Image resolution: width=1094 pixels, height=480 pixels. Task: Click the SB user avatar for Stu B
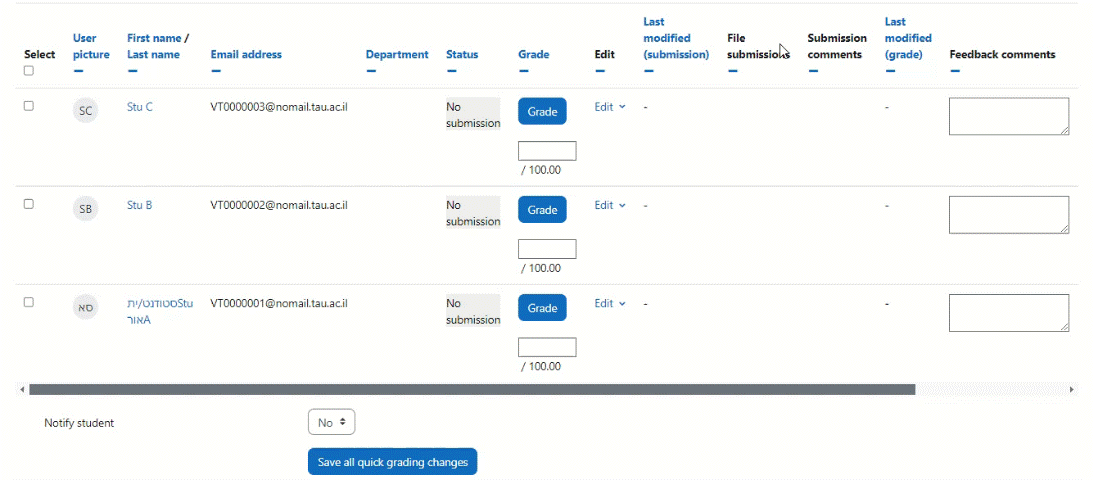coord(86,209)
